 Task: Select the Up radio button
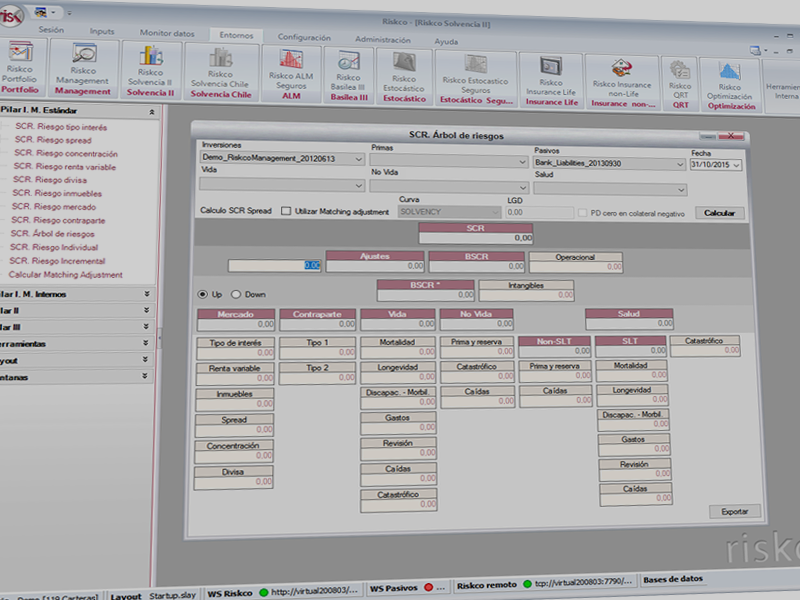pos(203,294)
